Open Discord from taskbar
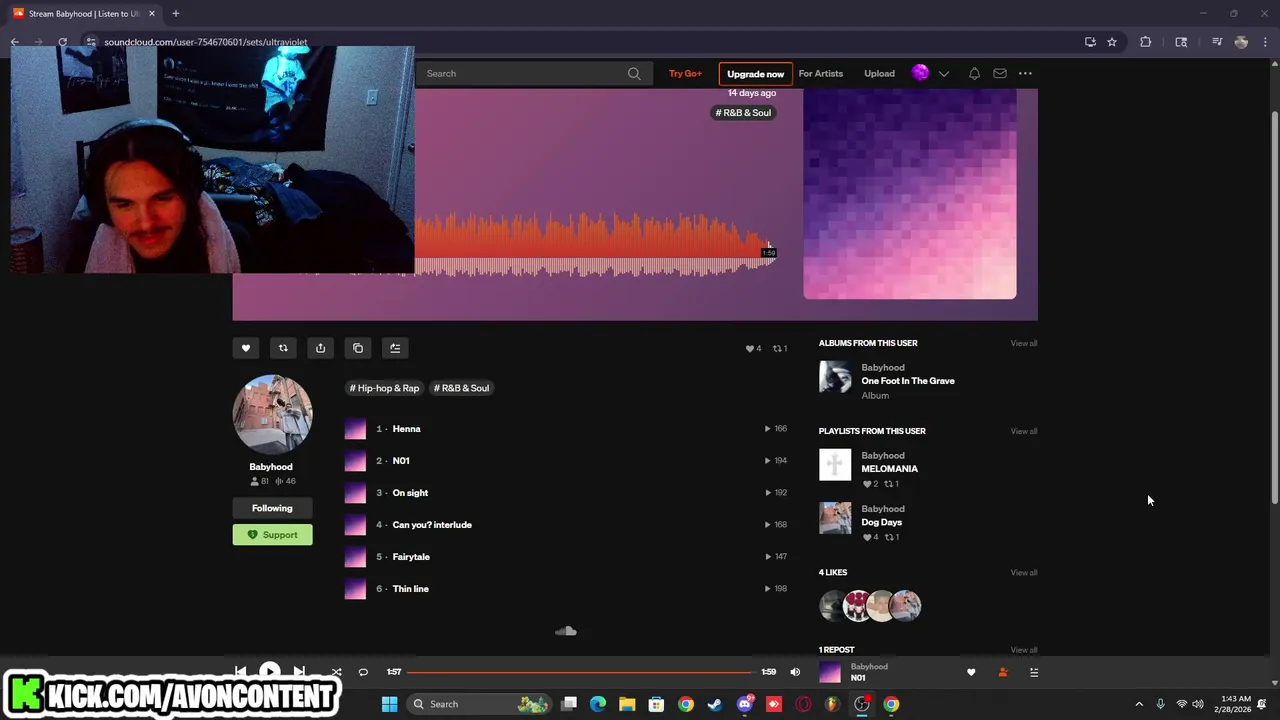This screenshot has width=1280, height=720. point(744,704)
